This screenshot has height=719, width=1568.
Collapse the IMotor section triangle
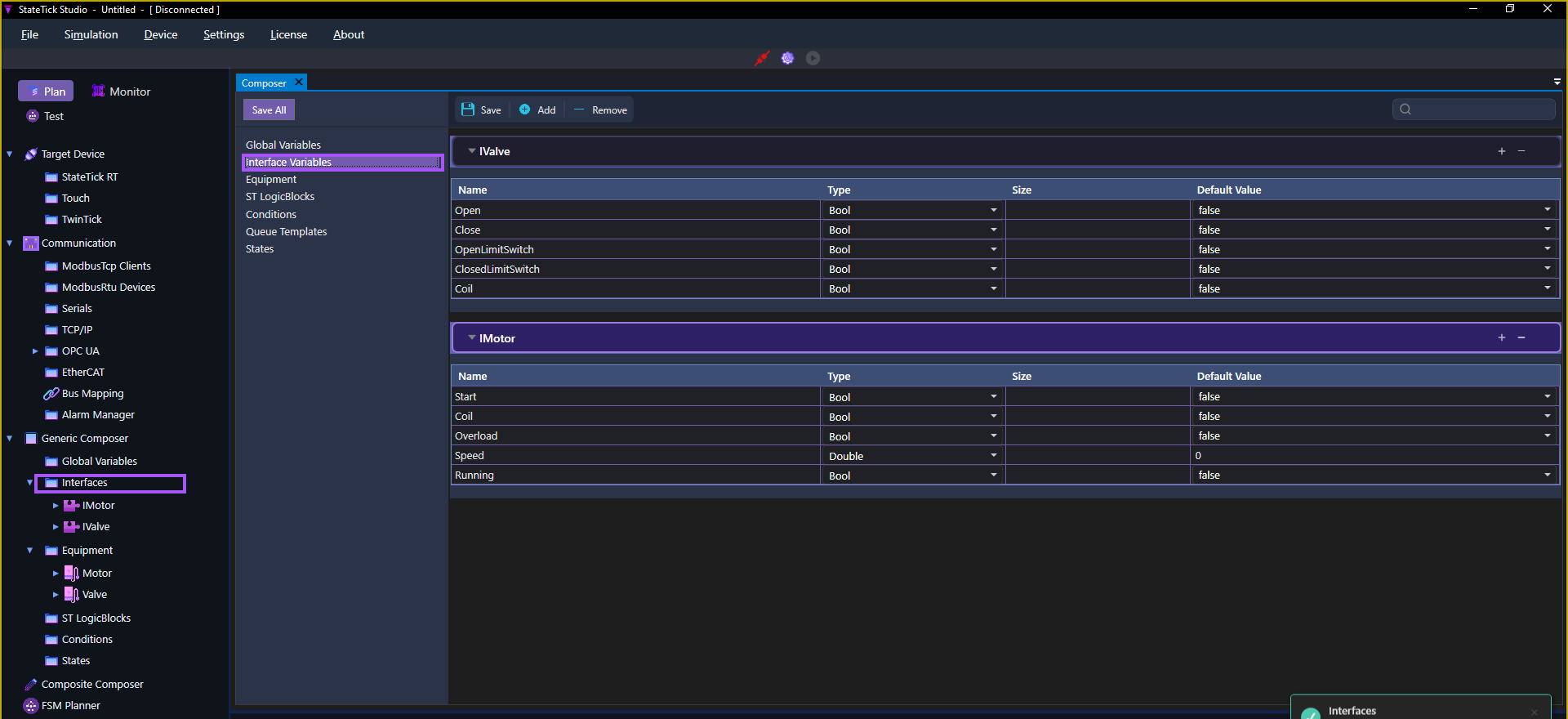point(472,337)
